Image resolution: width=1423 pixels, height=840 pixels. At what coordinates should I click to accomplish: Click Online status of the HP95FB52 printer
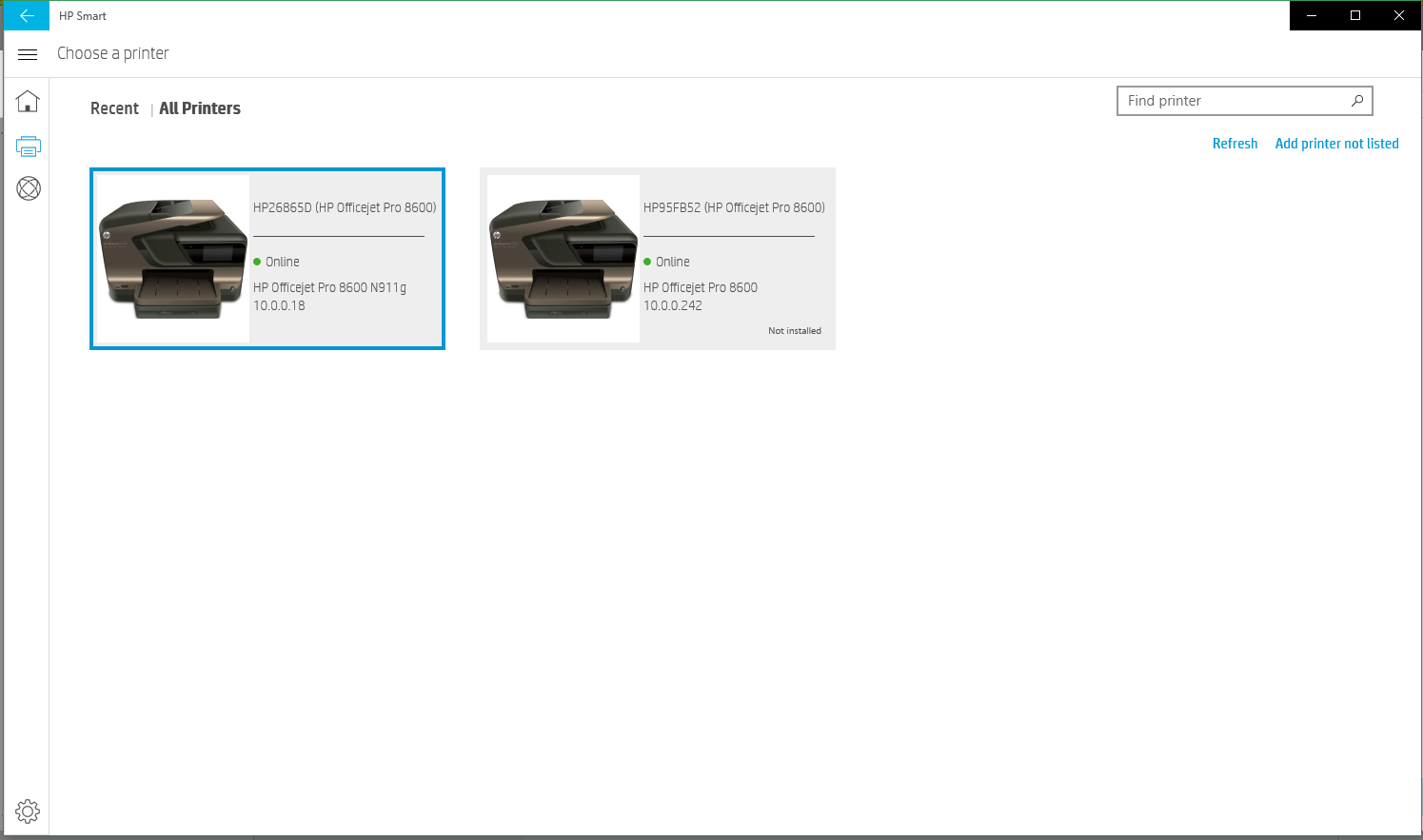(666, 262)
